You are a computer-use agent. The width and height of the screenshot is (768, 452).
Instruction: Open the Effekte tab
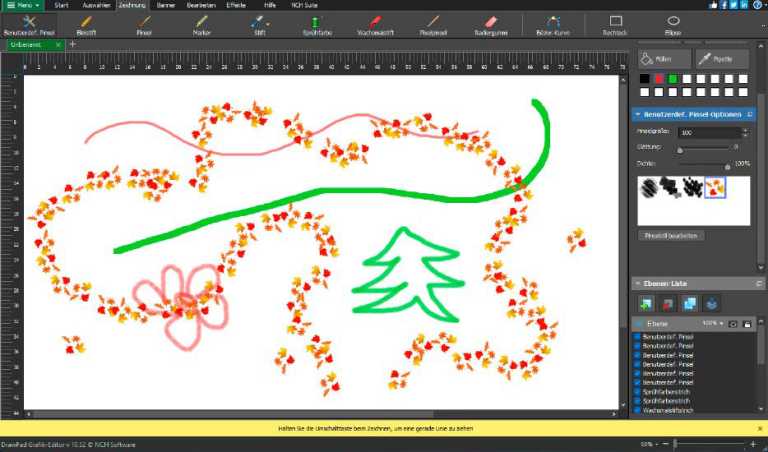coord(236,5)
